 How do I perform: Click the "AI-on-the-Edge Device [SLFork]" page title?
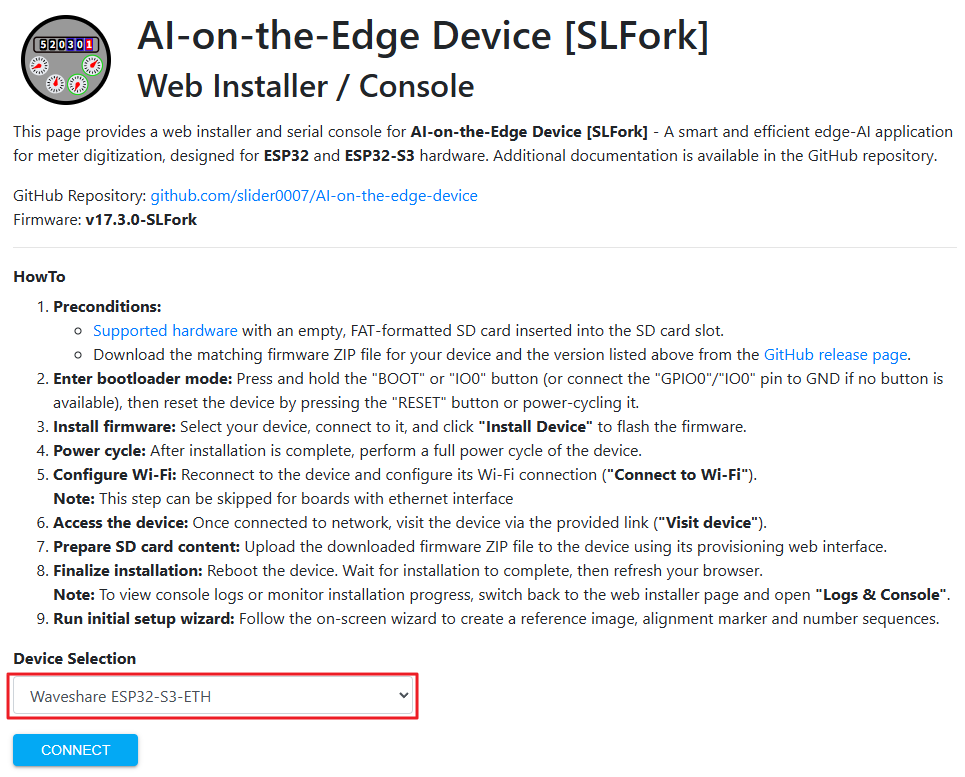tap(423, 37)
